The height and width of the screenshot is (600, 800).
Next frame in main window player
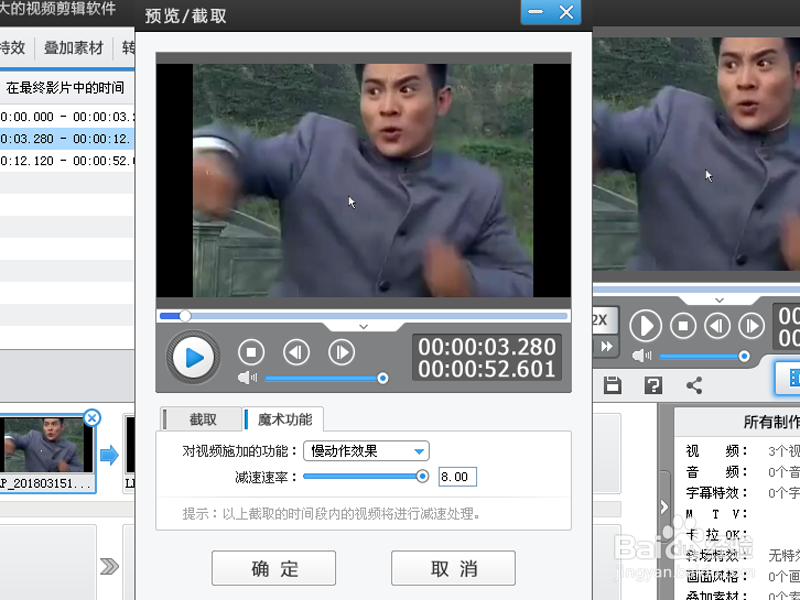pos(752,326)
